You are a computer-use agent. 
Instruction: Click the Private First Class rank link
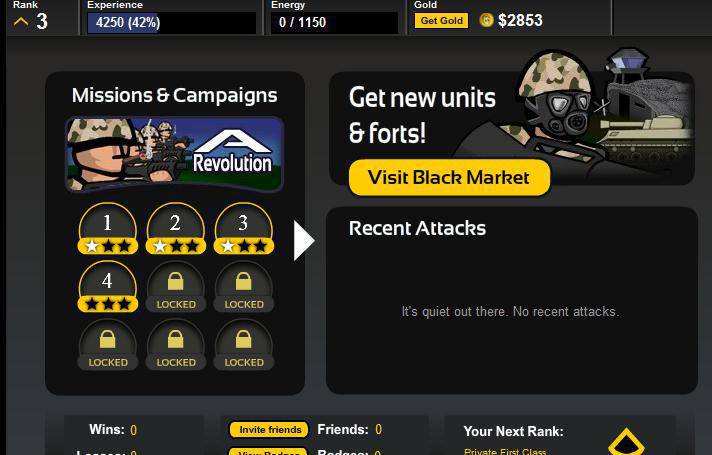505,451
